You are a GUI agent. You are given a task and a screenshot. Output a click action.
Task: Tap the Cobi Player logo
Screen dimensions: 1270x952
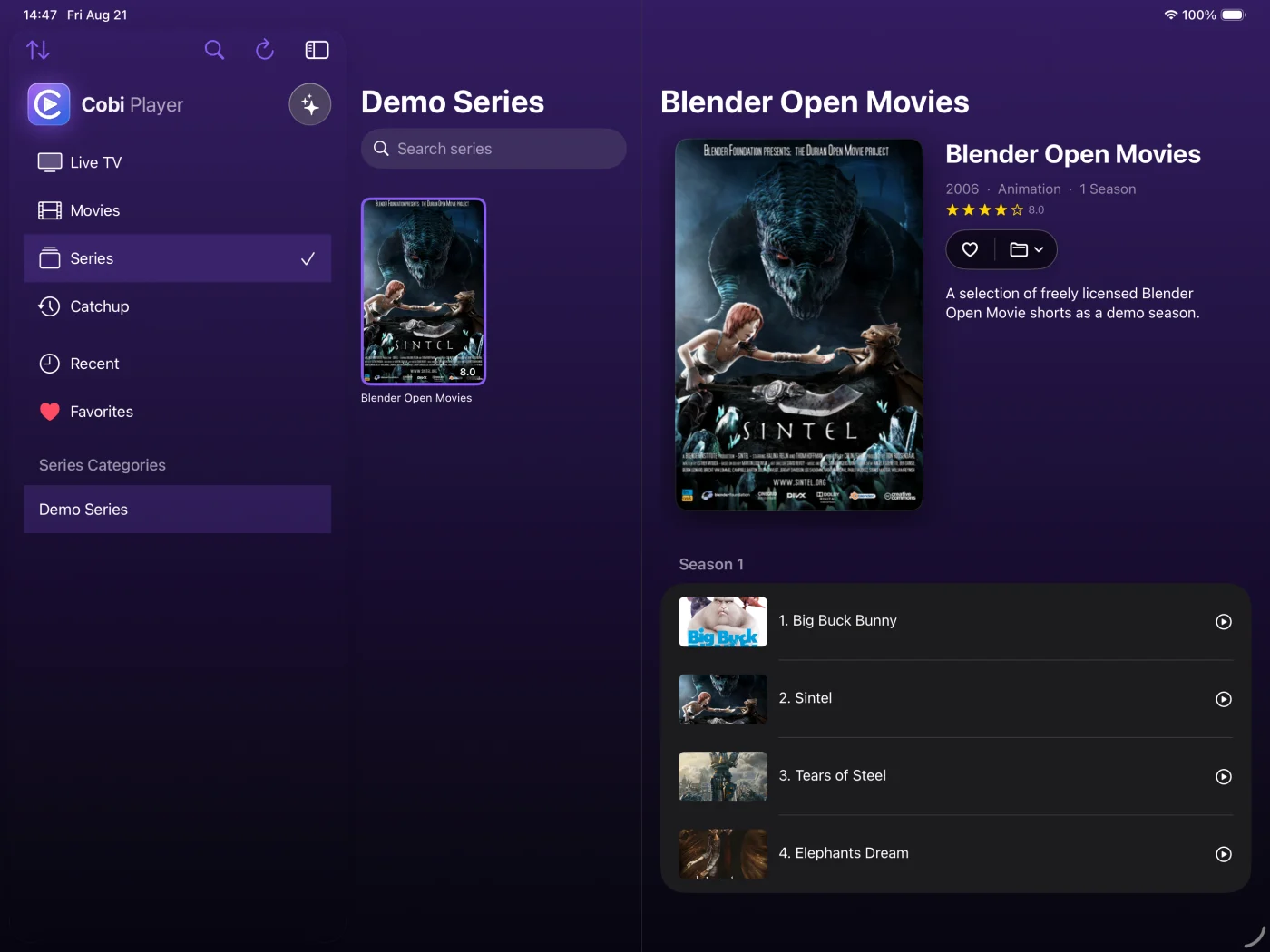[49, 104]
